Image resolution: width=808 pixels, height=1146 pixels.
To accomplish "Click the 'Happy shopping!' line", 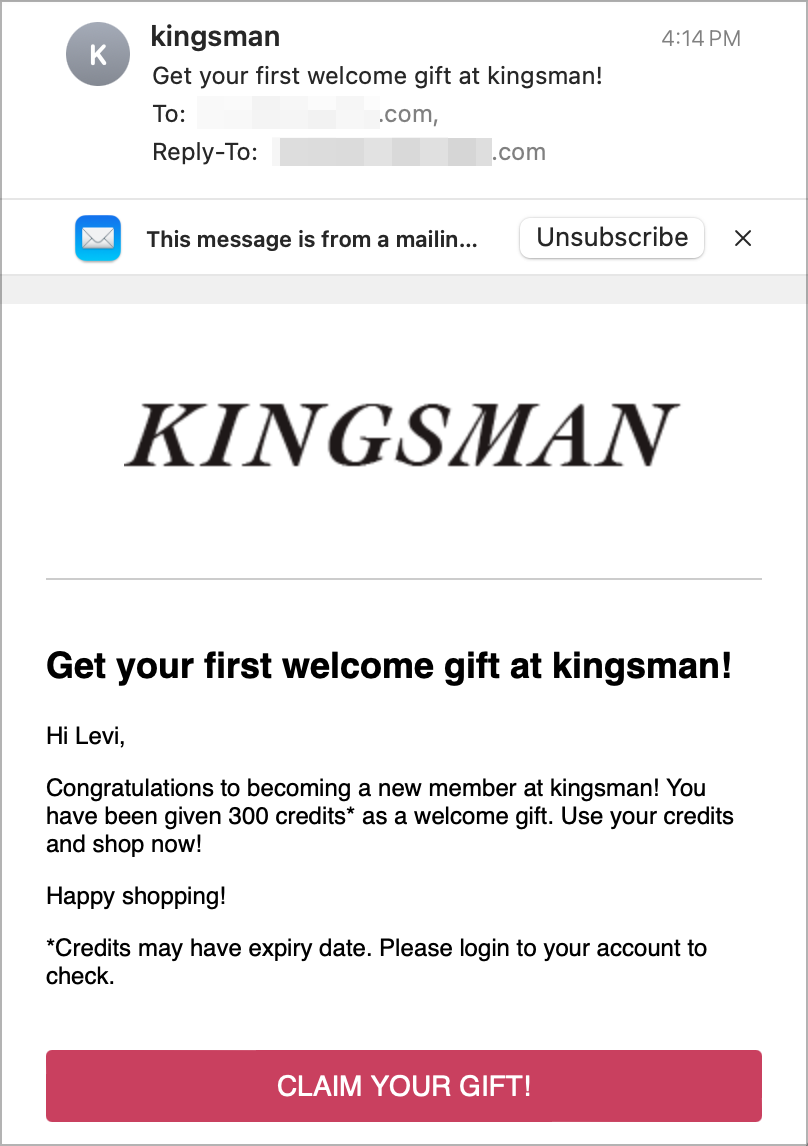I will click(136, 896).
